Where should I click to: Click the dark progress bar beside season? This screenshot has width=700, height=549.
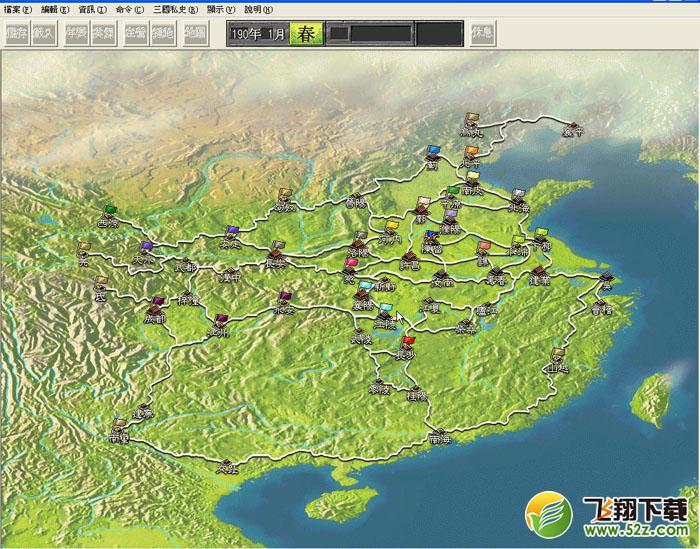[x=370, y=33]
